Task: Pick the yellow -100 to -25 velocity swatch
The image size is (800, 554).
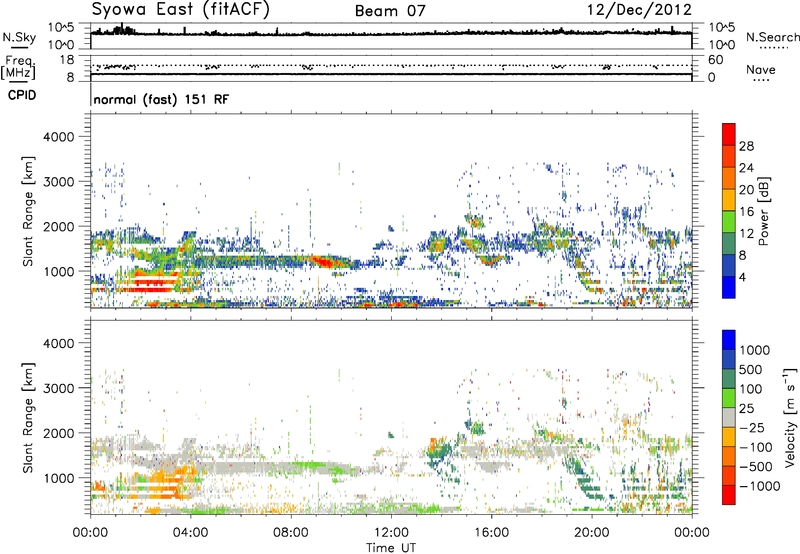Action: click(x=729, y=437)
